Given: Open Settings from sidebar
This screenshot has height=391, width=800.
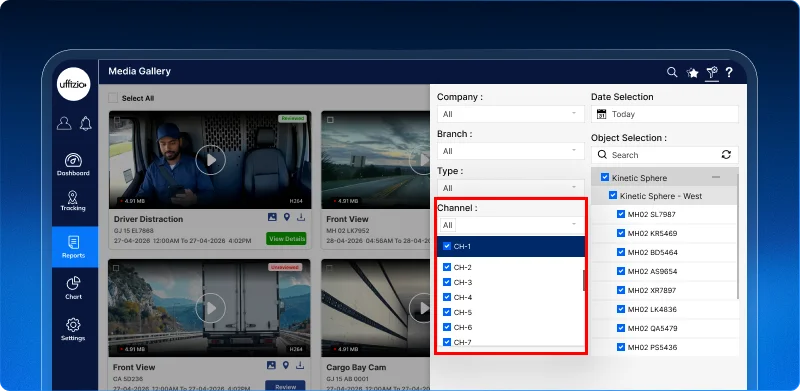Looking at the screenshot, I should (73, 329).
